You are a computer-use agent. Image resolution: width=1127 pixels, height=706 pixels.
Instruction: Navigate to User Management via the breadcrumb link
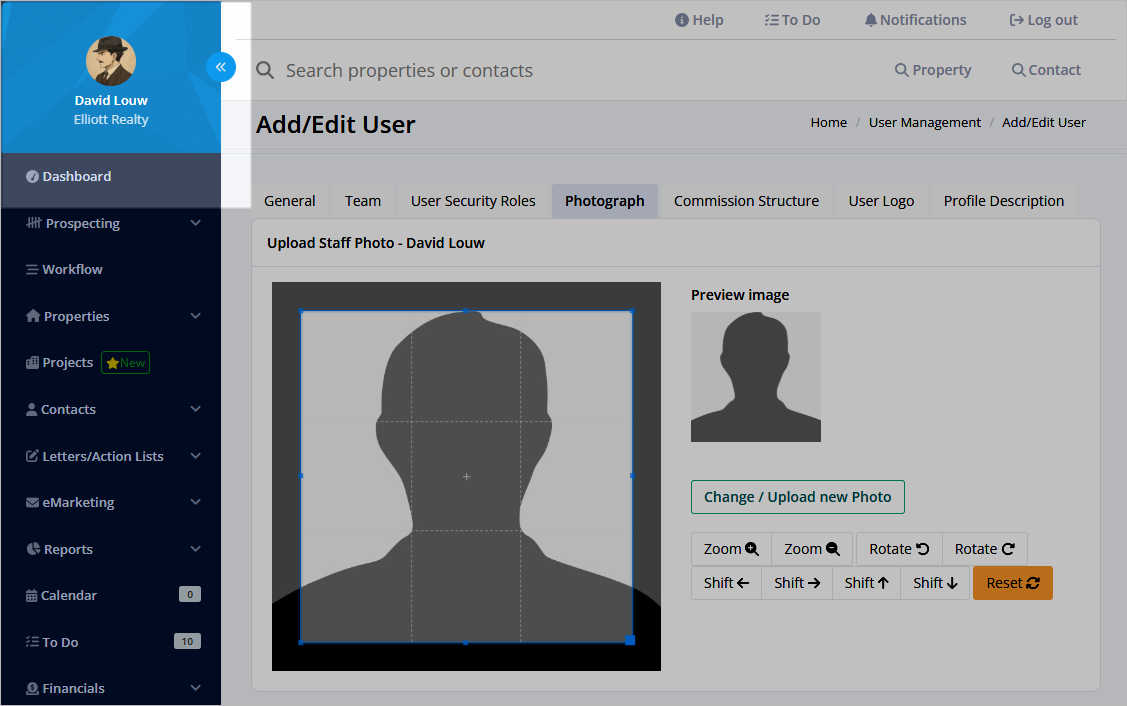(924, 122)
